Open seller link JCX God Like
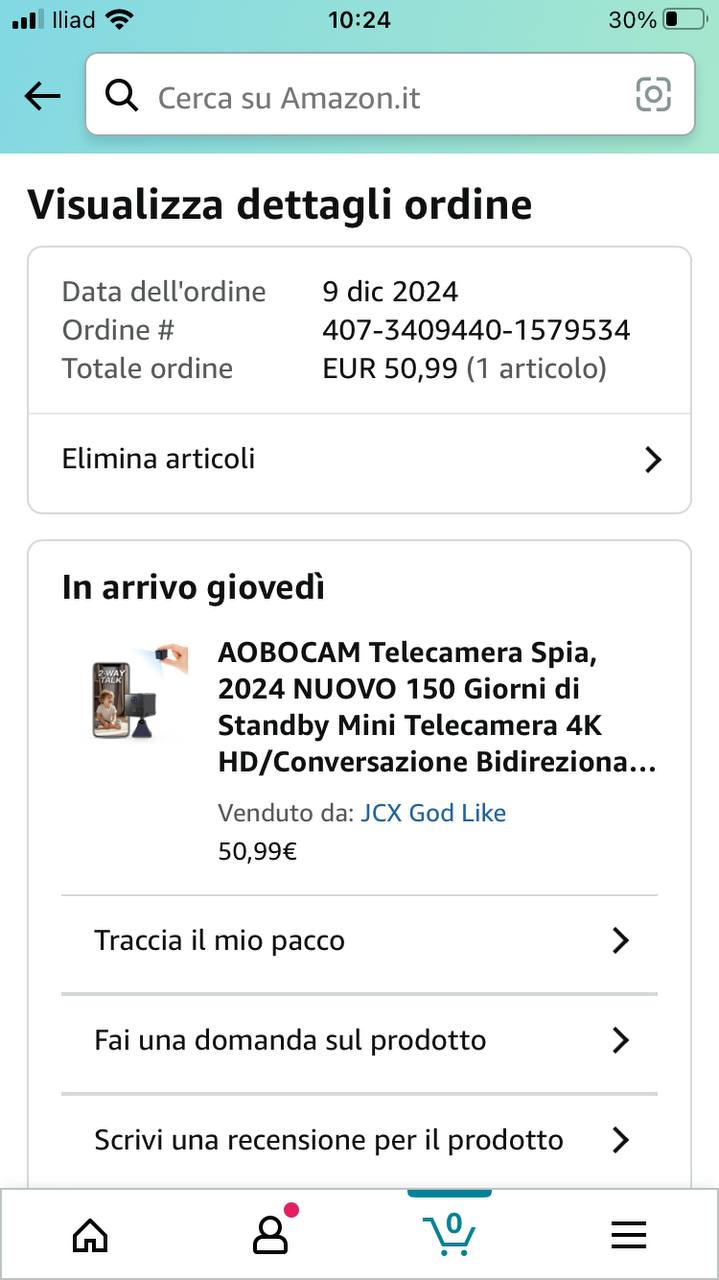The width and height of the screenshot is (719, 1280). pyautogui.click(x=433, y=813)
